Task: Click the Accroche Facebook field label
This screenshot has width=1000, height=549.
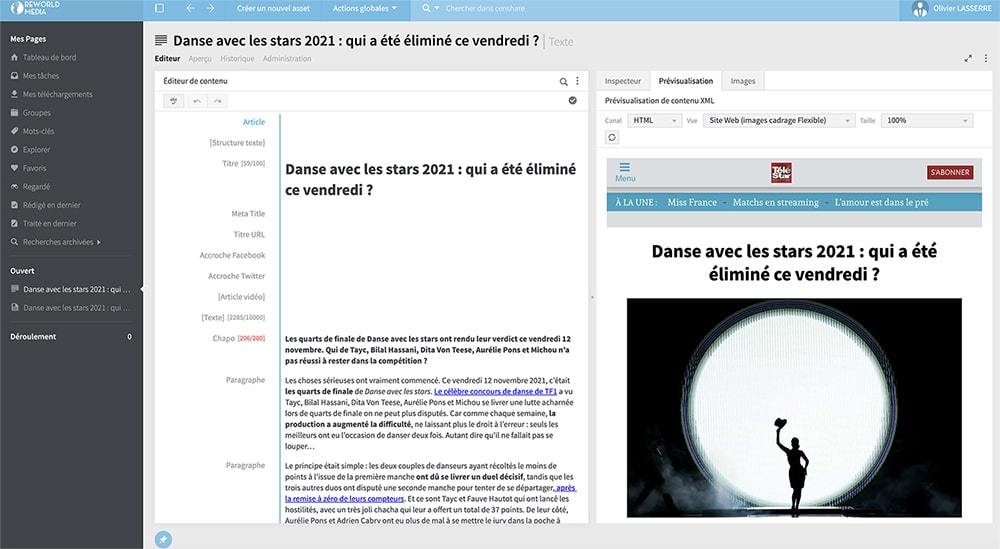Action: [232, 255]
